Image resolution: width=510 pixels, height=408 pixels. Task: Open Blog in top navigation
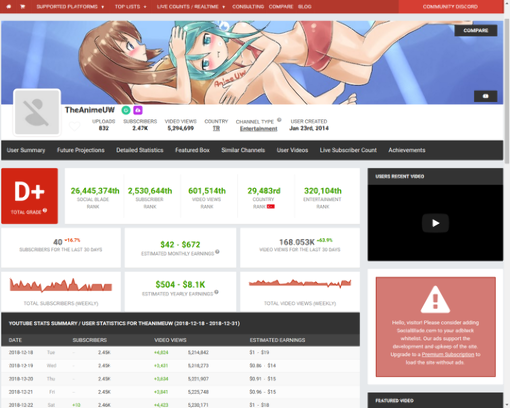tap(305, 6)
